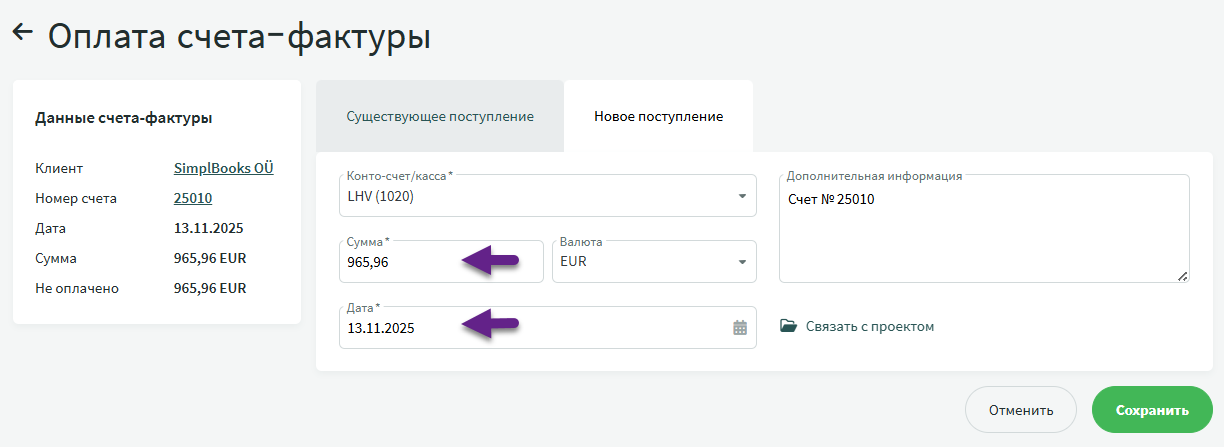Screen dimensions: 1224x447
Task: Open the SimplBooks OÜ client link
Action: point(223,168)
